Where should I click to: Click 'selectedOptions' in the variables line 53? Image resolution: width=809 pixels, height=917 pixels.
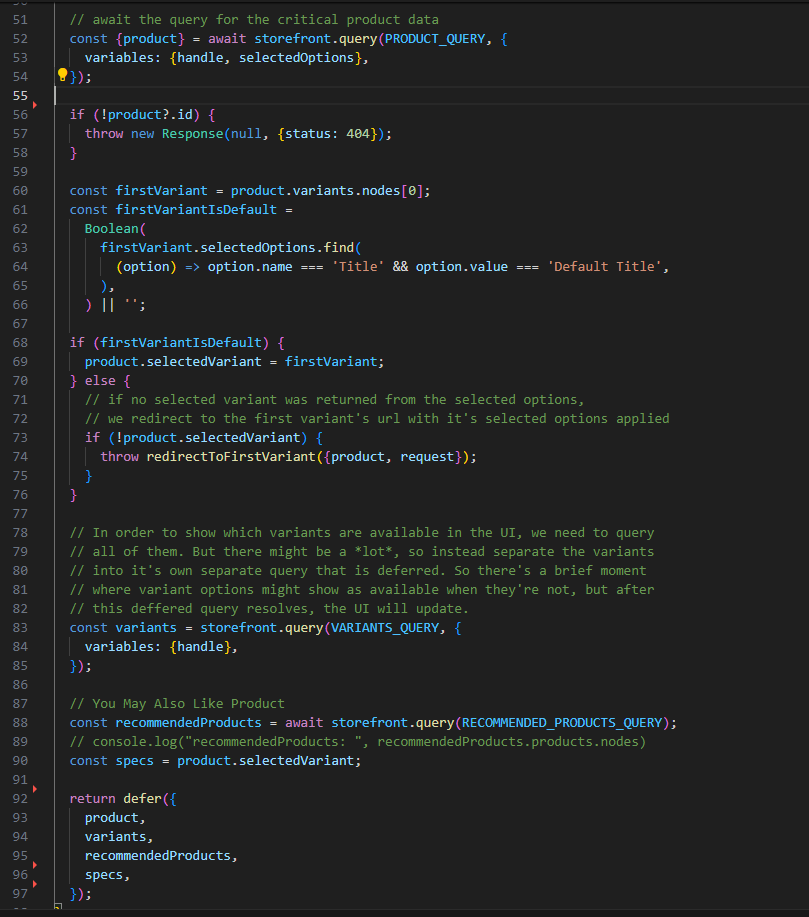point(297,58)
